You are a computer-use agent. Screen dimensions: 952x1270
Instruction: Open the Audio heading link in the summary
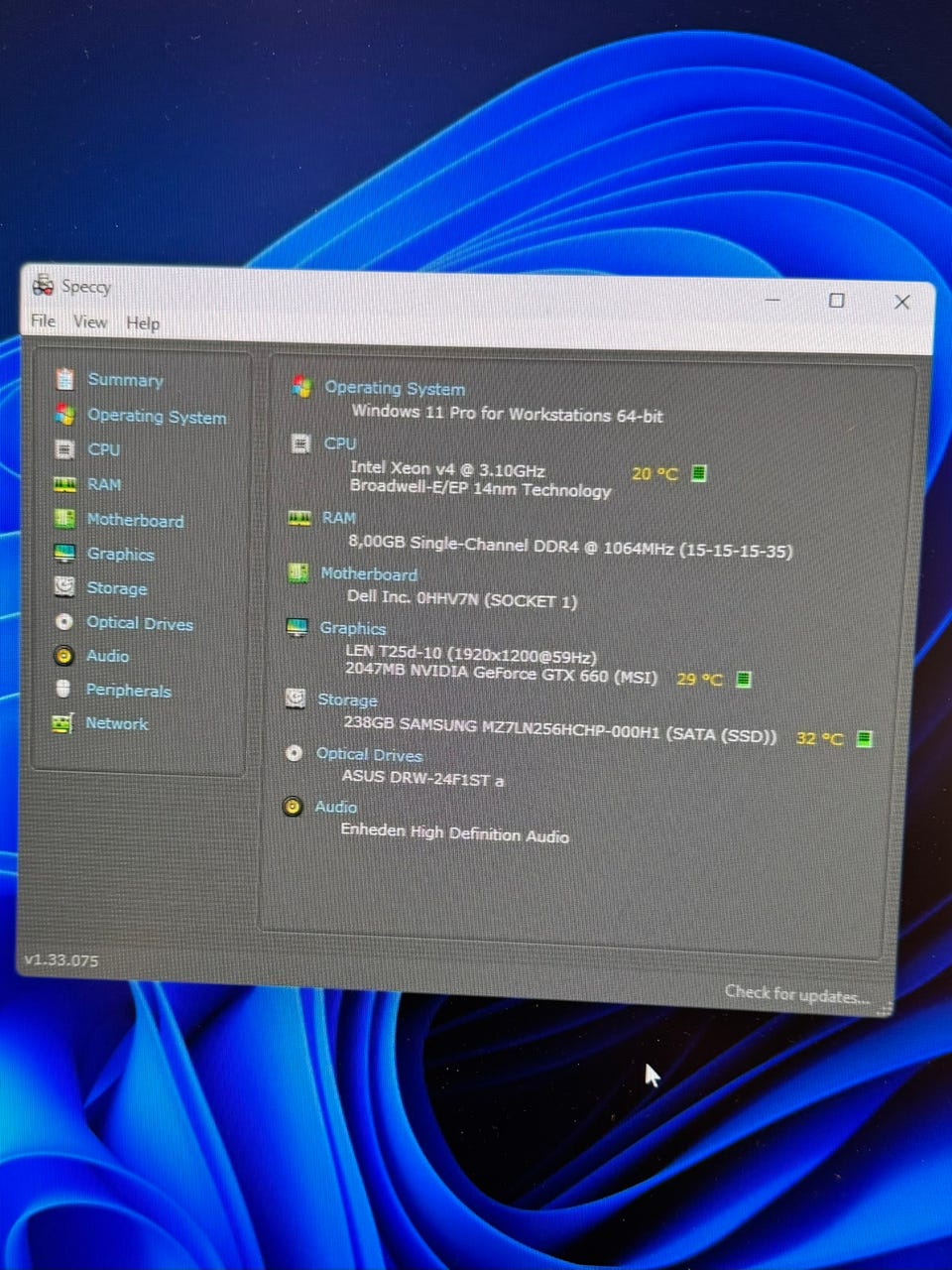tap(335, 807)
